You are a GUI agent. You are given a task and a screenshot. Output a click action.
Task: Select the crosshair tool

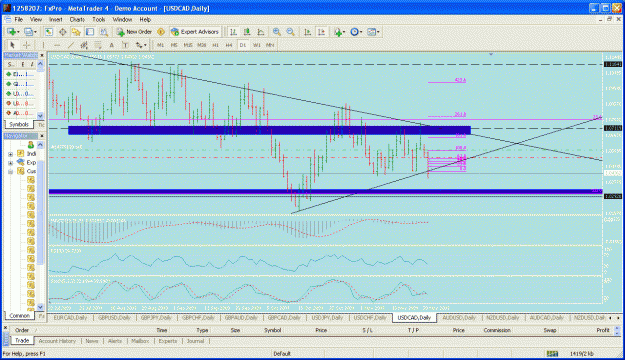click(26, 45)
